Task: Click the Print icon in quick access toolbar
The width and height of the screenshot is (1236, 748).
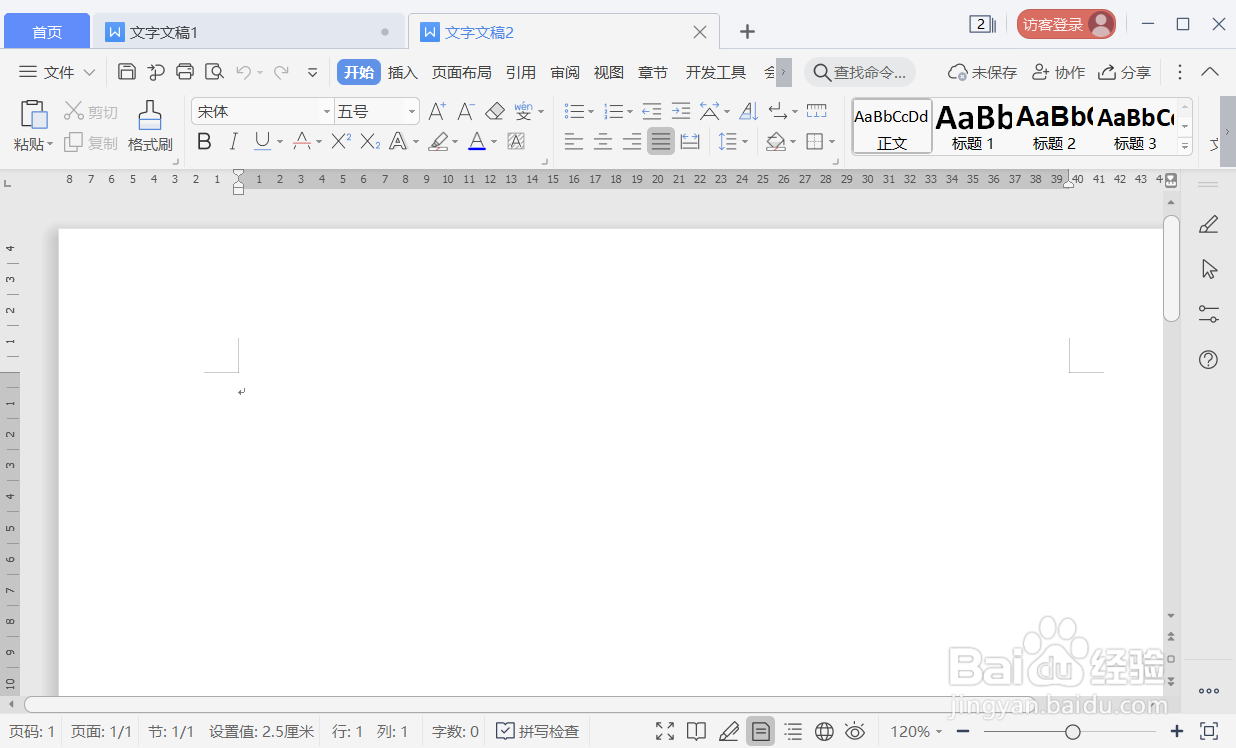Action: tap(185, 71)
